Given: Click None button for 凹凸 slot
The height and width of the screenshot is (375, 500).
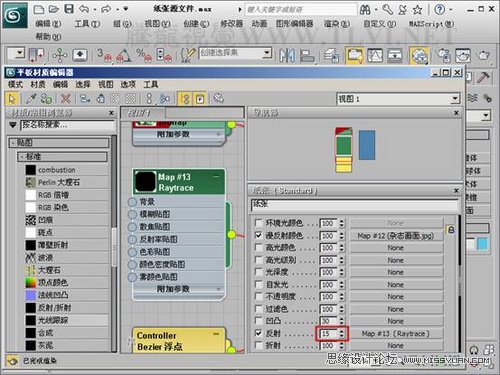Looking at the screenshot, I should point(396,321).
